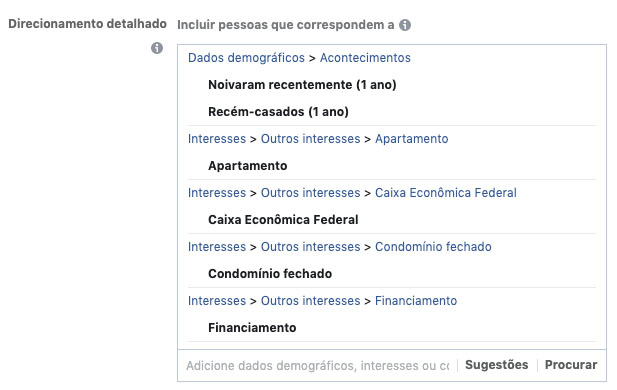
Task: Click Outros interesses link in Apartamento row
Action: tap(310, 139)
